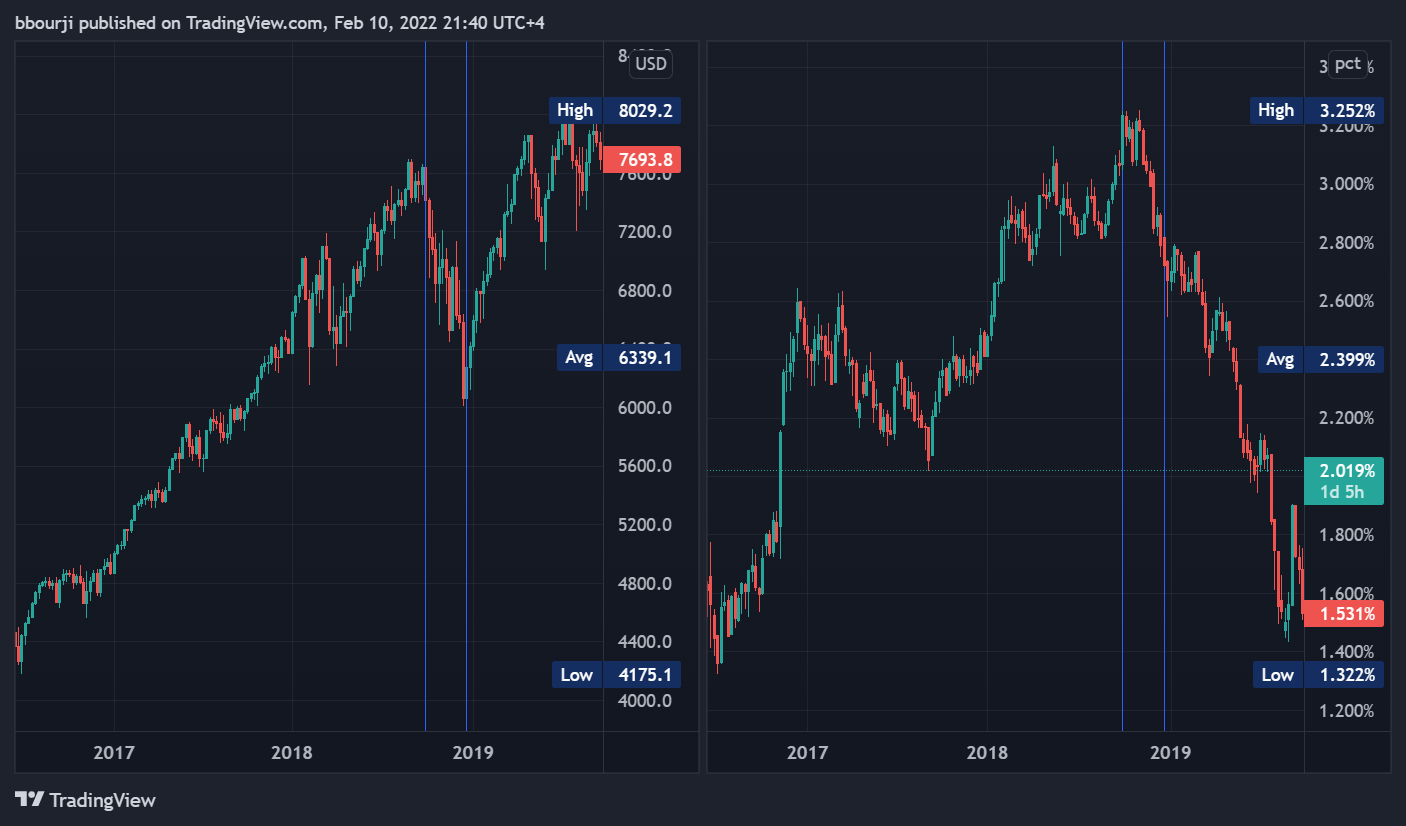Viewport: 1406px width, 826px height.
Task: Click the 2.200% axis value
Action: (x=1344, y=418)
